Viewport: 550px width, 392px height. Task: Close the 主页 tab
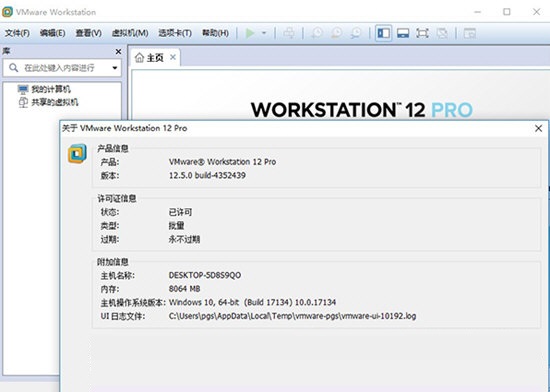[x=173, y=57]
